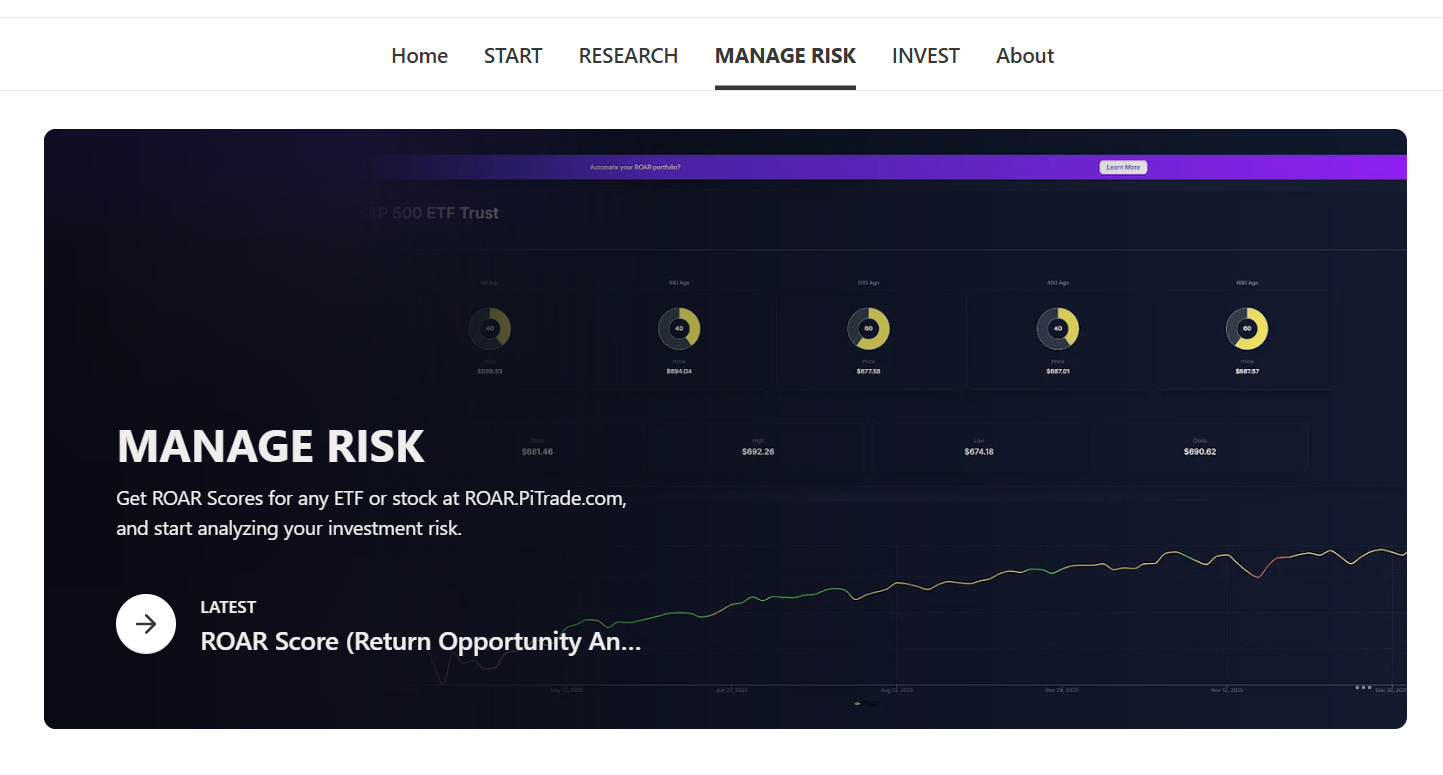Click the "Automate your ROAR portfolio?" banner text
Image resolution: width=1443 pixels, height=775 pixels.
coord(635,167)
